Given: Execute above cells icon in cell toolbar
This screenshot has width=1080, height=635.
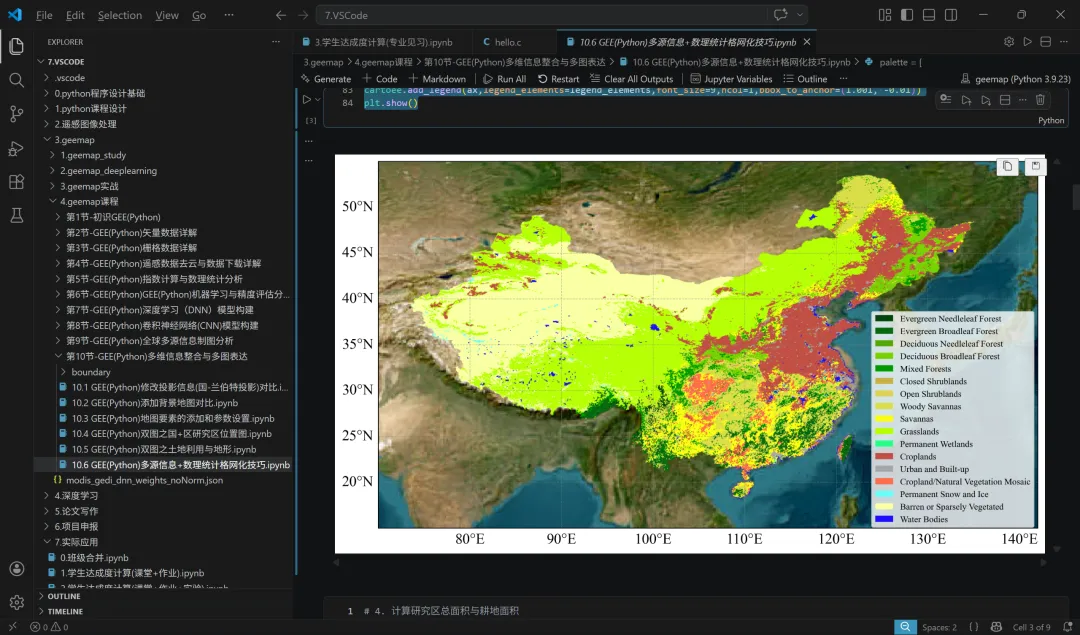Looking at the screenshot, I should tap(966, 100).
